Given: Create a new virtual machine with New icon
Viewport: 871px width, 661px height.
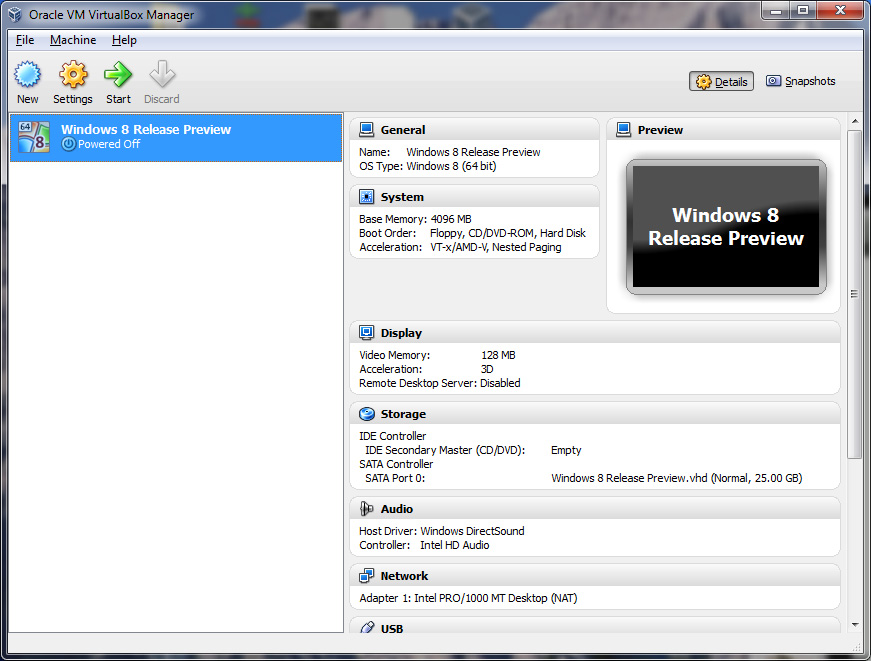Looking at the screenshot, I should (27, 74).
